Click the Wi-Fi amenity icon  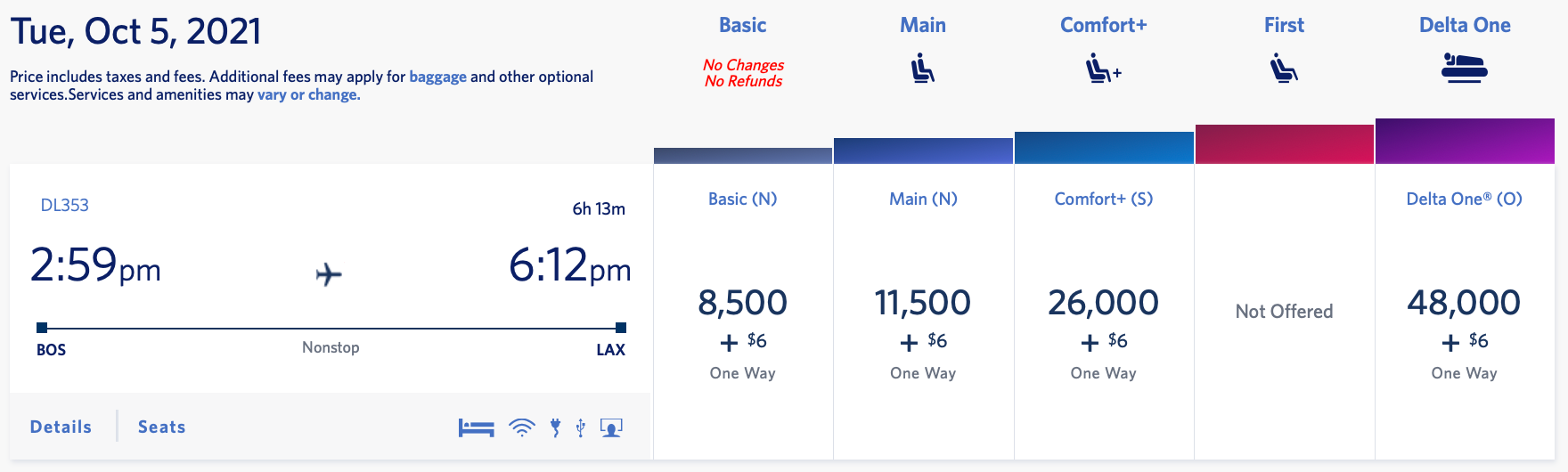click(522, 428)
